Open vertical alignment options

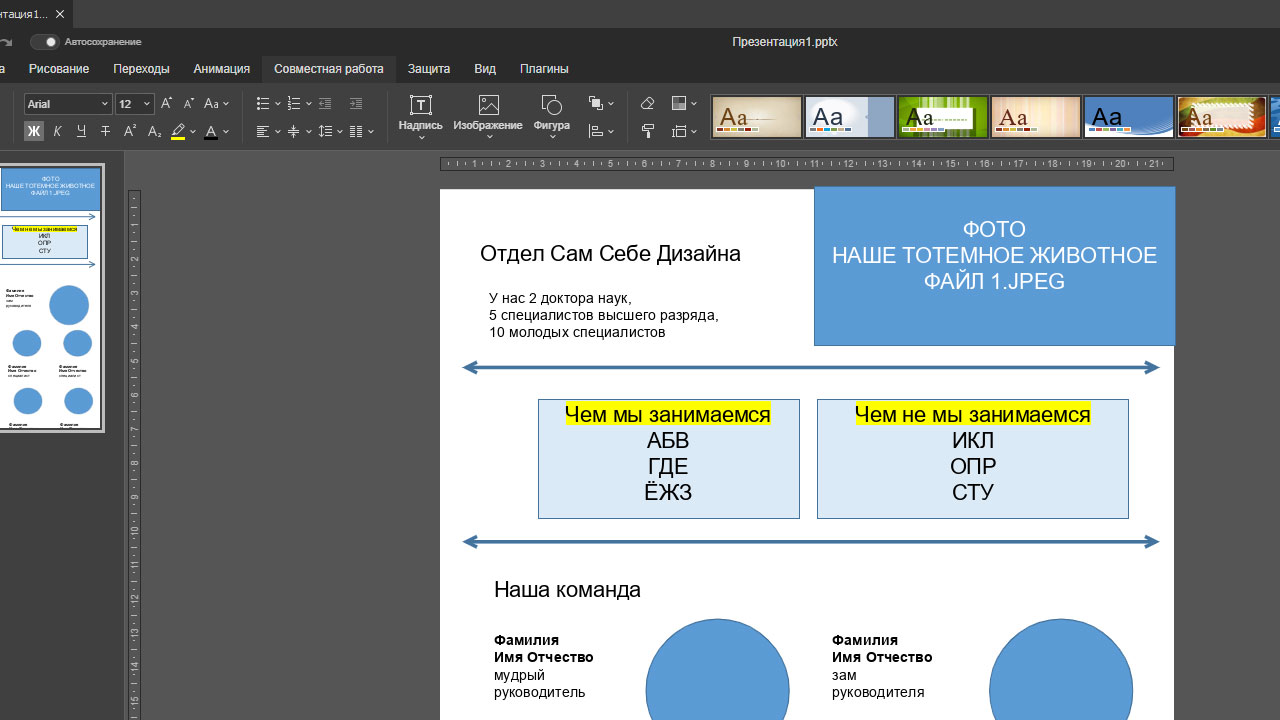(x=299, y=132)
